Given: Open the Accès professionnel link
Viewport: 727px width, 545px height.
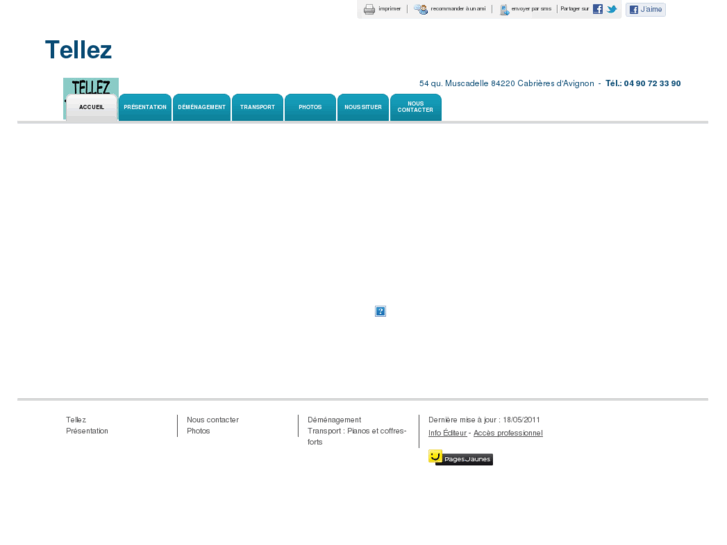Looking at the screenshot, I should [x=508, y=433].
